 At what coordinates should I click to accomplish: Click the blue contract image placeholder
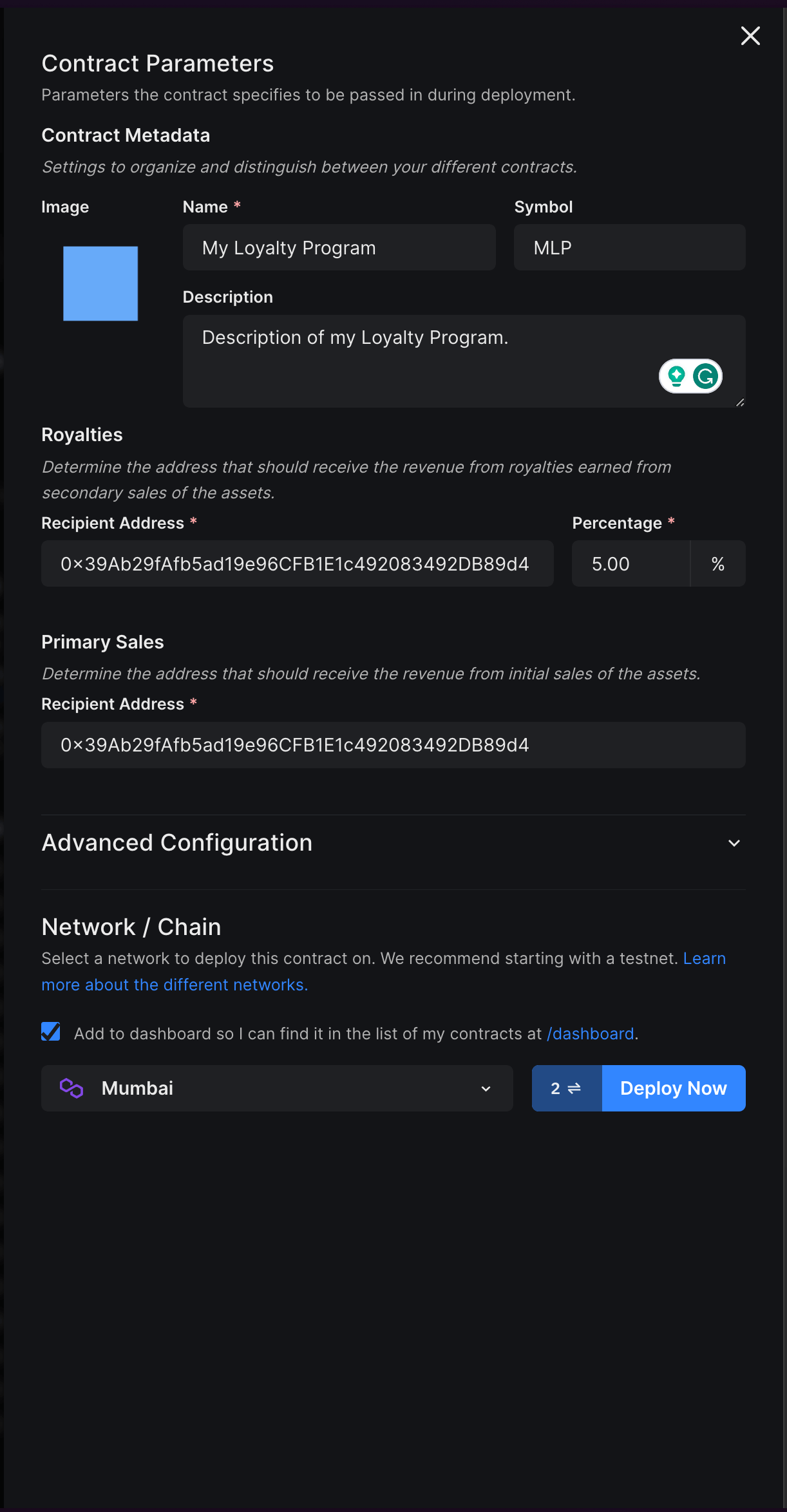pos(100,283)
